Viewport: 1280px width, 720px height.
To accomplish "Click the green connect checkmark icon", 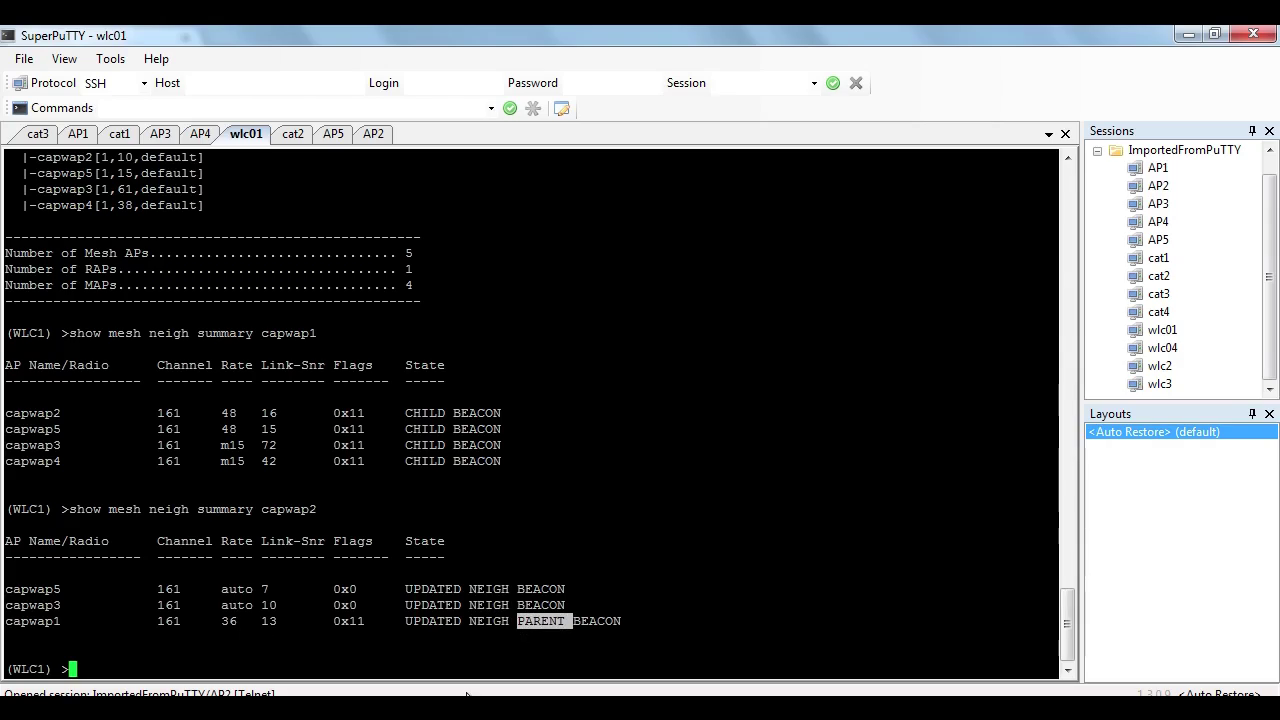I will (833, 83).
